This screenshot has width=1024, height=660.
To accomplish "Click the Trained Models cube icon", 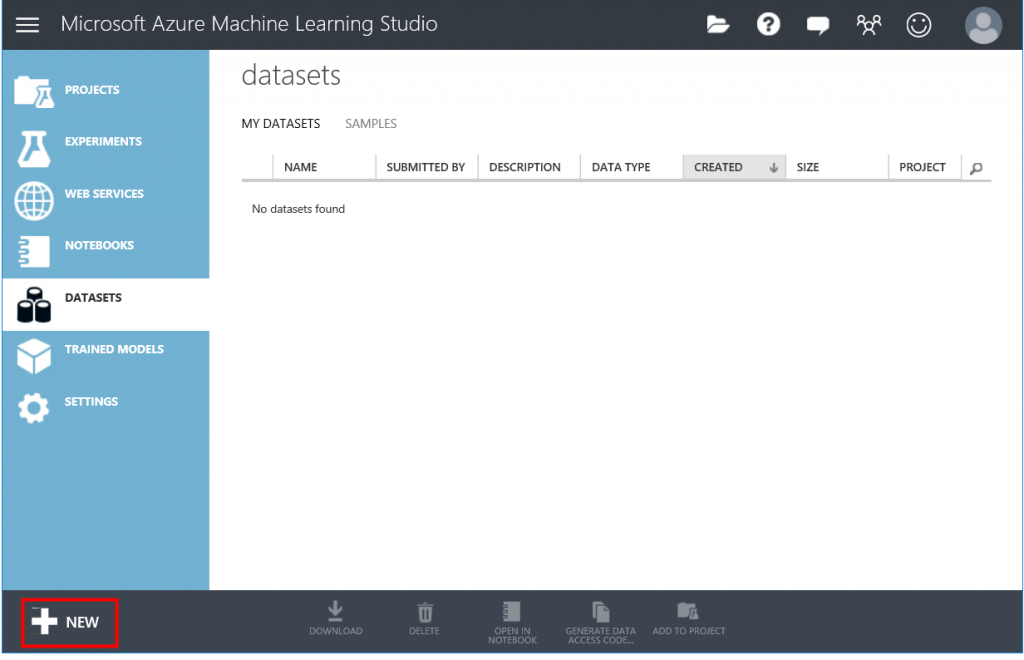I will [34, 356].
